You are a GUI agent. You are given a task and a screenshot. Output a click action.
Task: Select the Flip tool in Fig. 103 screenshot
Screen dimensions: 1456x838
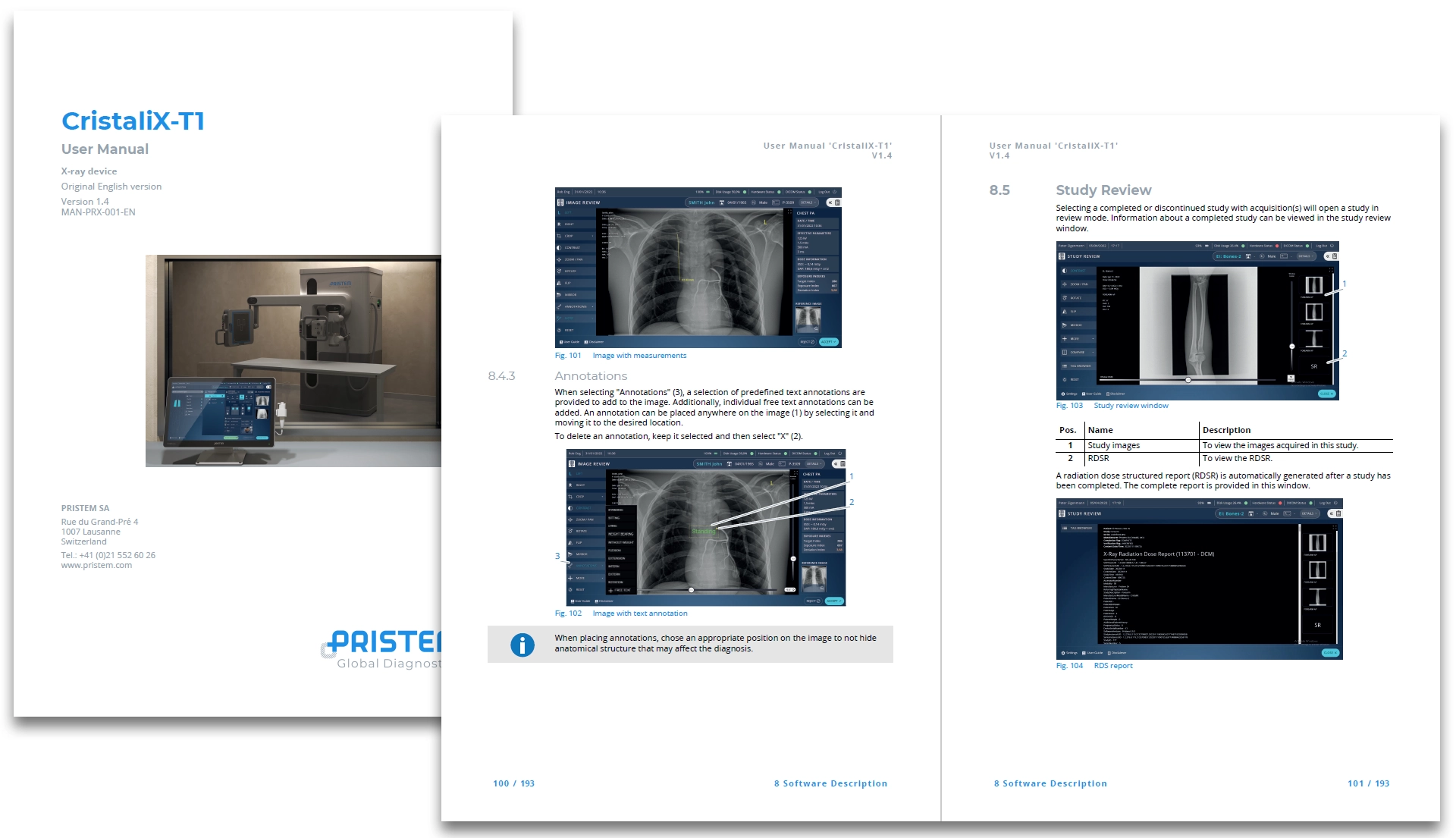pos(1077,312)
